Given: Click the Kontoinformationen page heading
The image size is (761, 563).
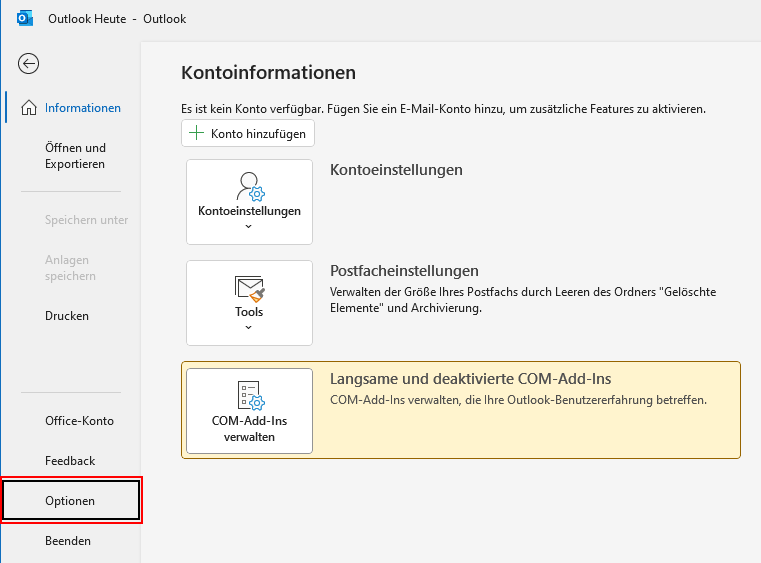Looking at the screenshot, I should pos(268,72).
